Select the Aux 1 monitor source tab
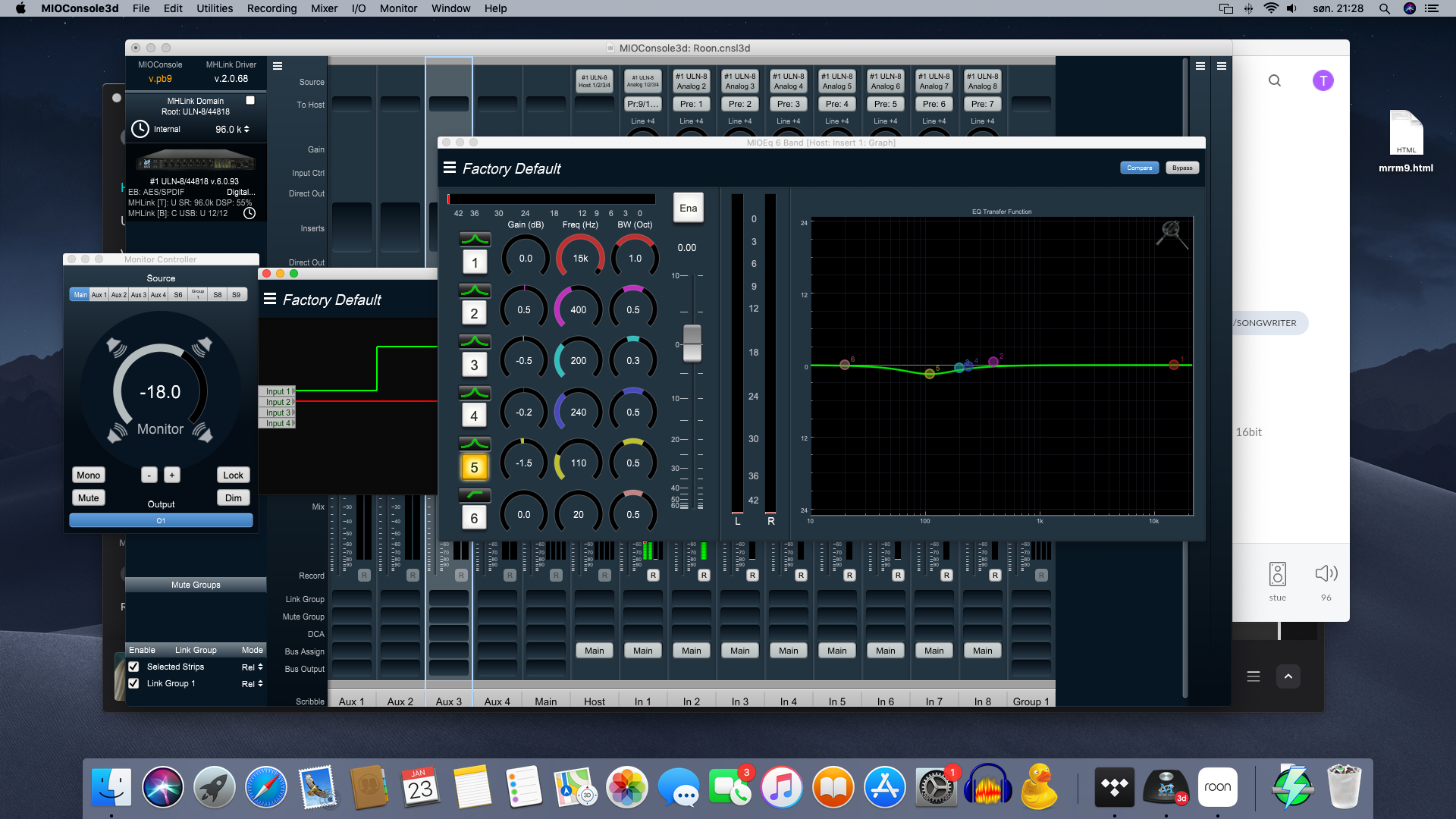The height and width of the screenshot is (819, 1456). [x=99, y=294]
